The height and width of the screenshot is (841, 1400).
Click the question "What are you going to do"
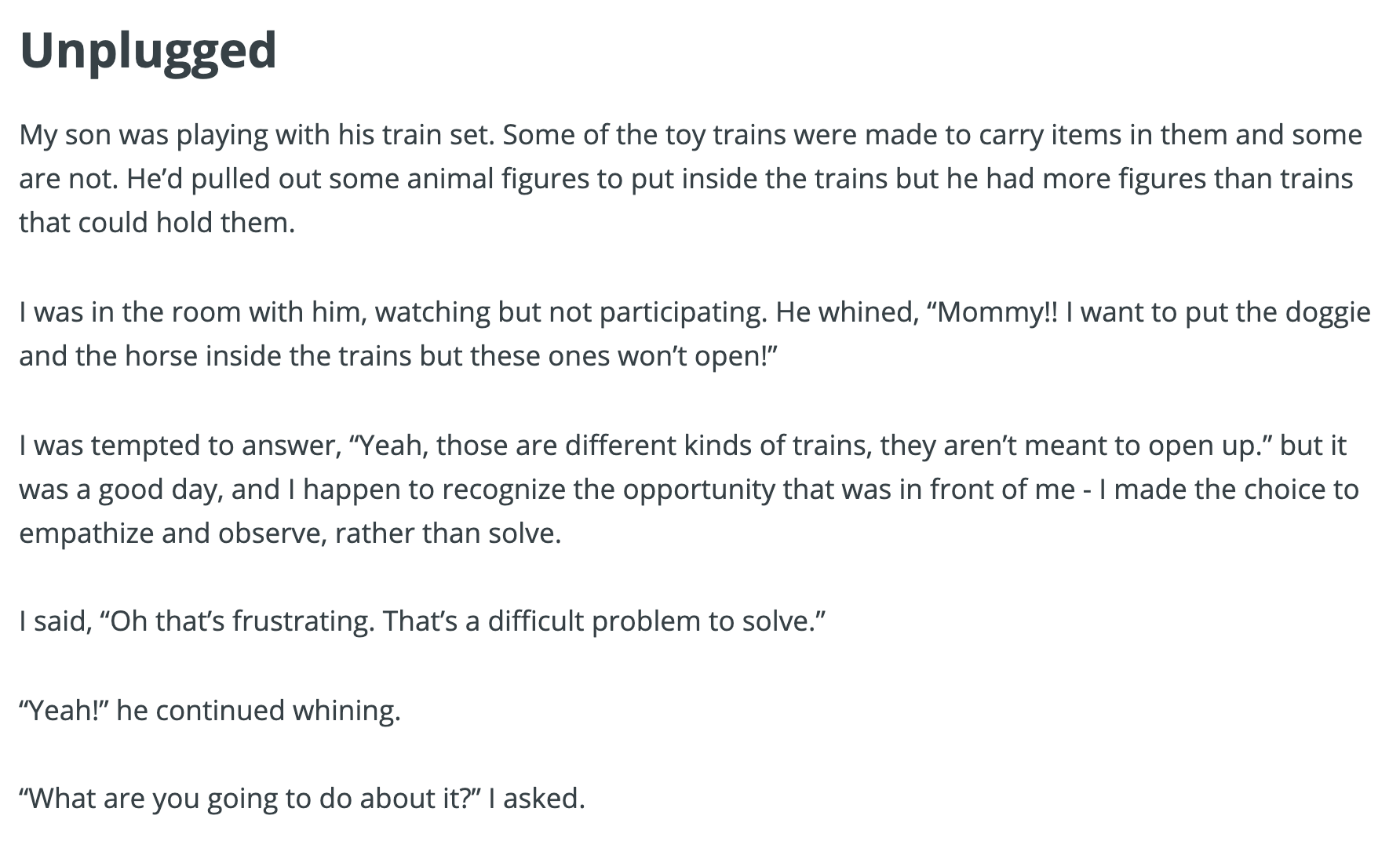[x=250, y=799]
